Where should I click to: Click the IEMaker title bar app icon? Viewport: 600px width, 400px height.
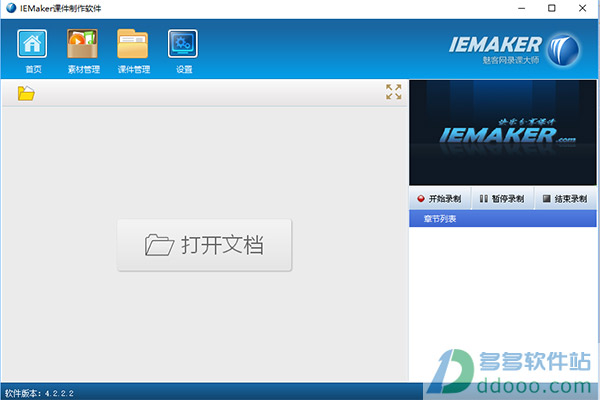[11, 8]
